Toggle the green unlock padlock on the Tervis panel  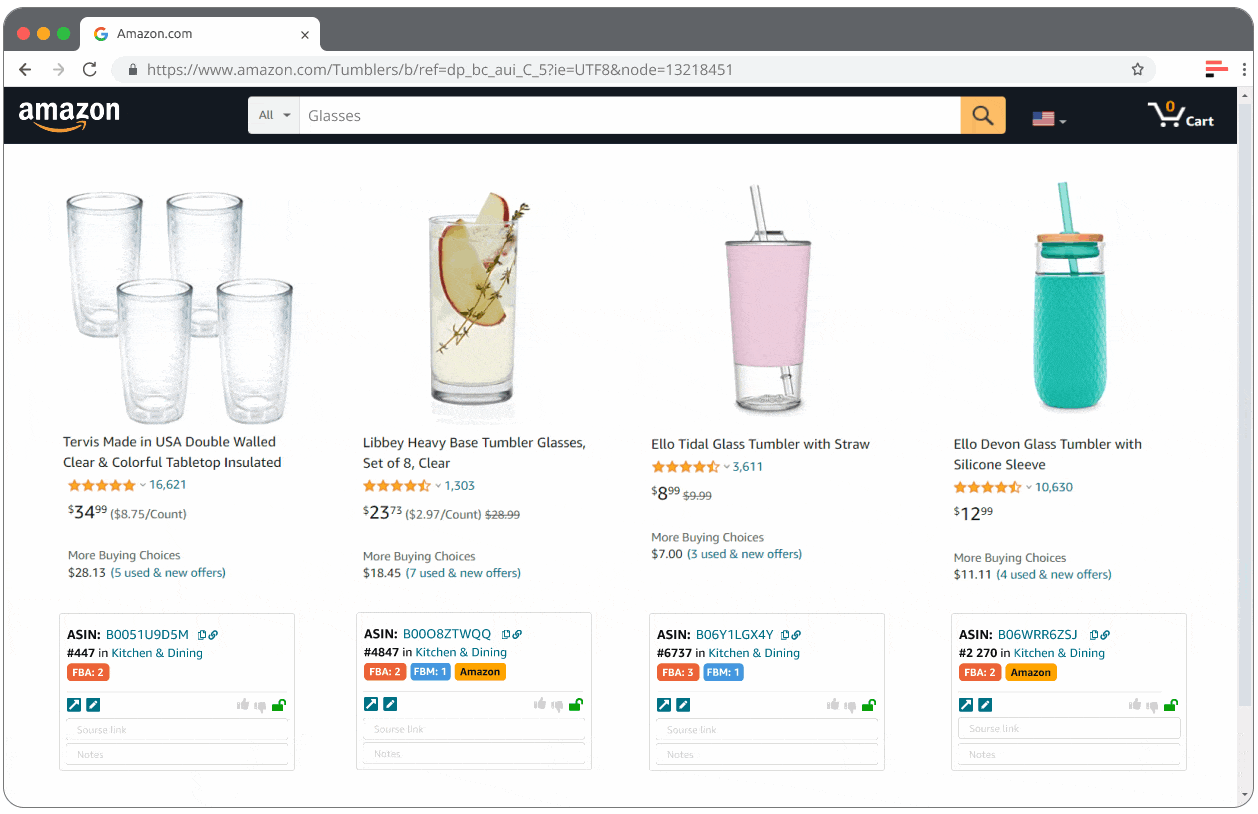pyautogui.click(x=279, y=705)
